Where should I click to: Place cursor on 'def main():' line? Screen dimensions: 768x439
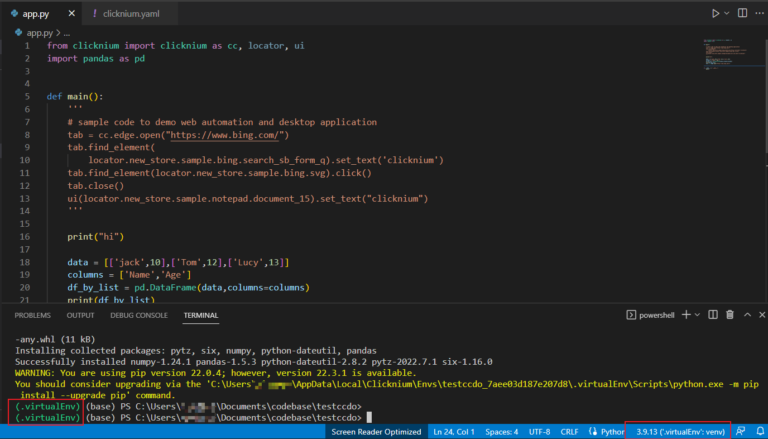[75, 97]
